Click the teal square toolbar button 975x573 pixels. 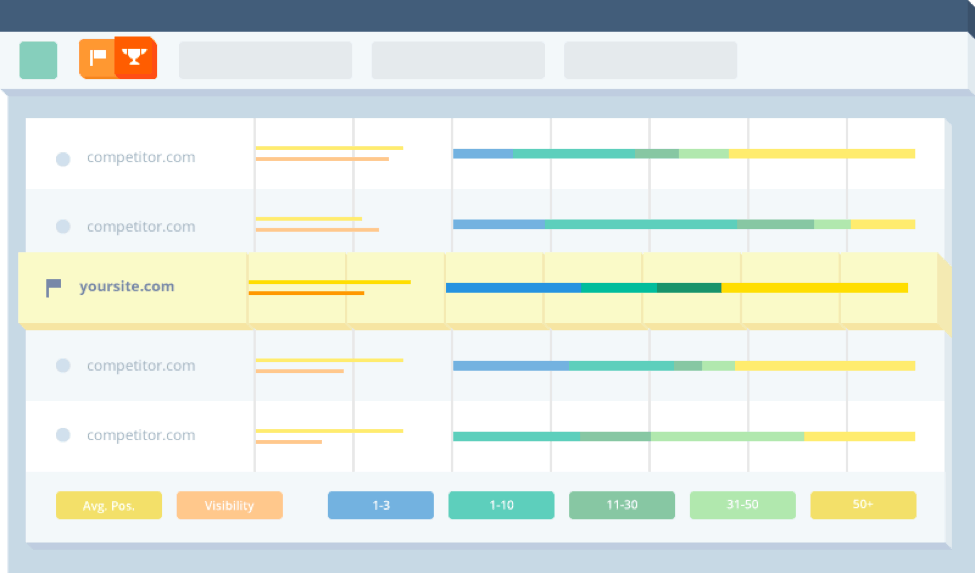pyautogui.click(x=39, y=60)
